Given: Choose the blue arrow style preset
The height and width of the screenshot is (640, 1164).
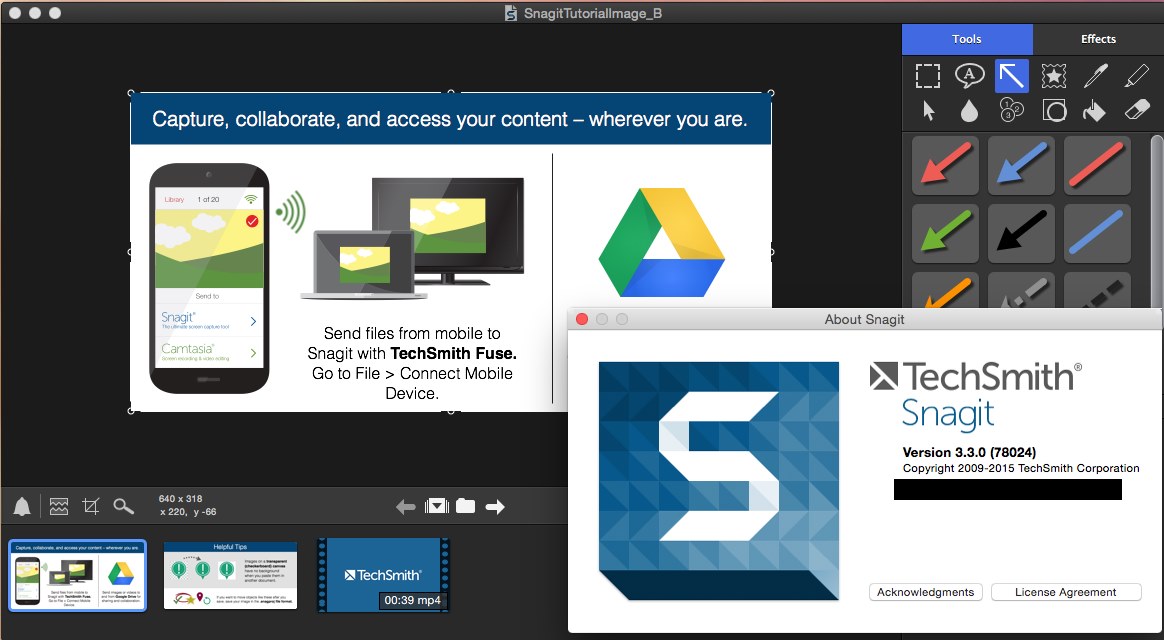Looking at the screenshot, I should coord(1021,165).
